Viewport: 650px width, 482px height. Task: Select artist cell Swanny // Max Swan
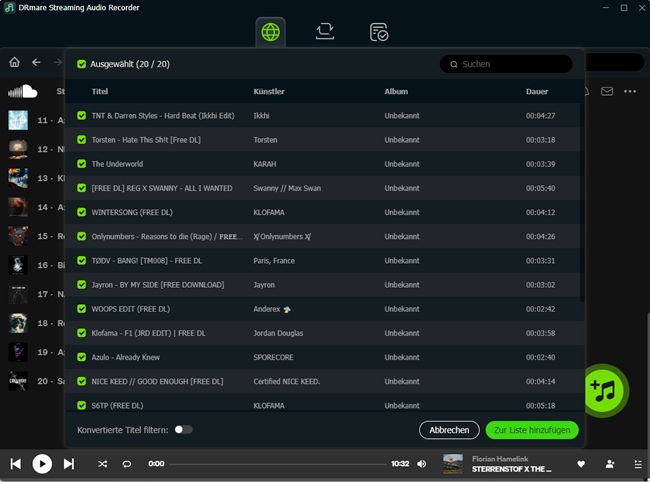(x=287, y=188)
